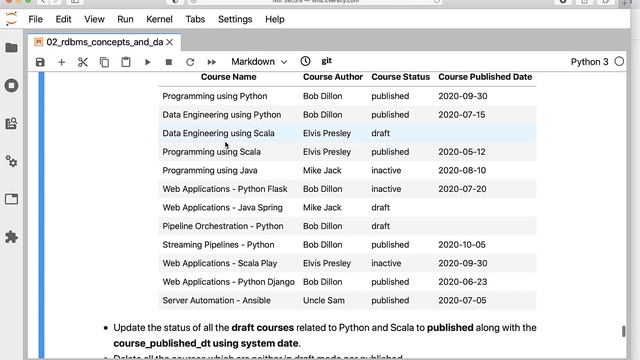
Task: Click the Course Name column header
Action: [x=229, y=77]
